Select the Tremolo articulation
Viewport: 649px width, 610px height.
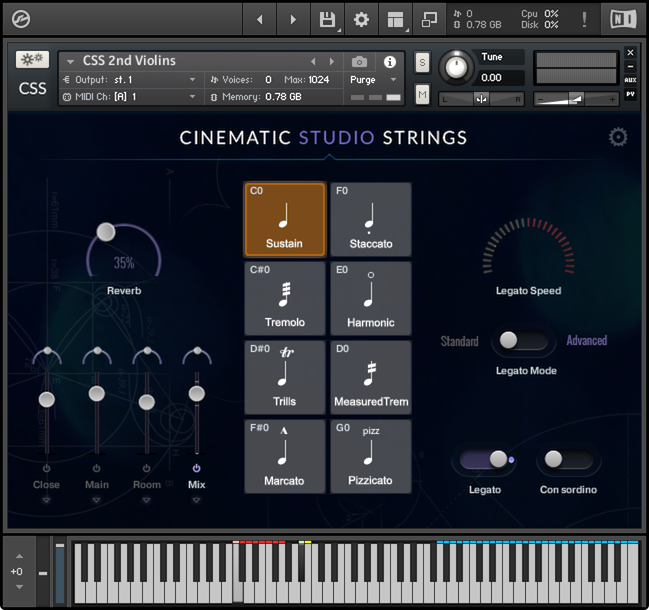pyautogui.click(x=284, y=298)
